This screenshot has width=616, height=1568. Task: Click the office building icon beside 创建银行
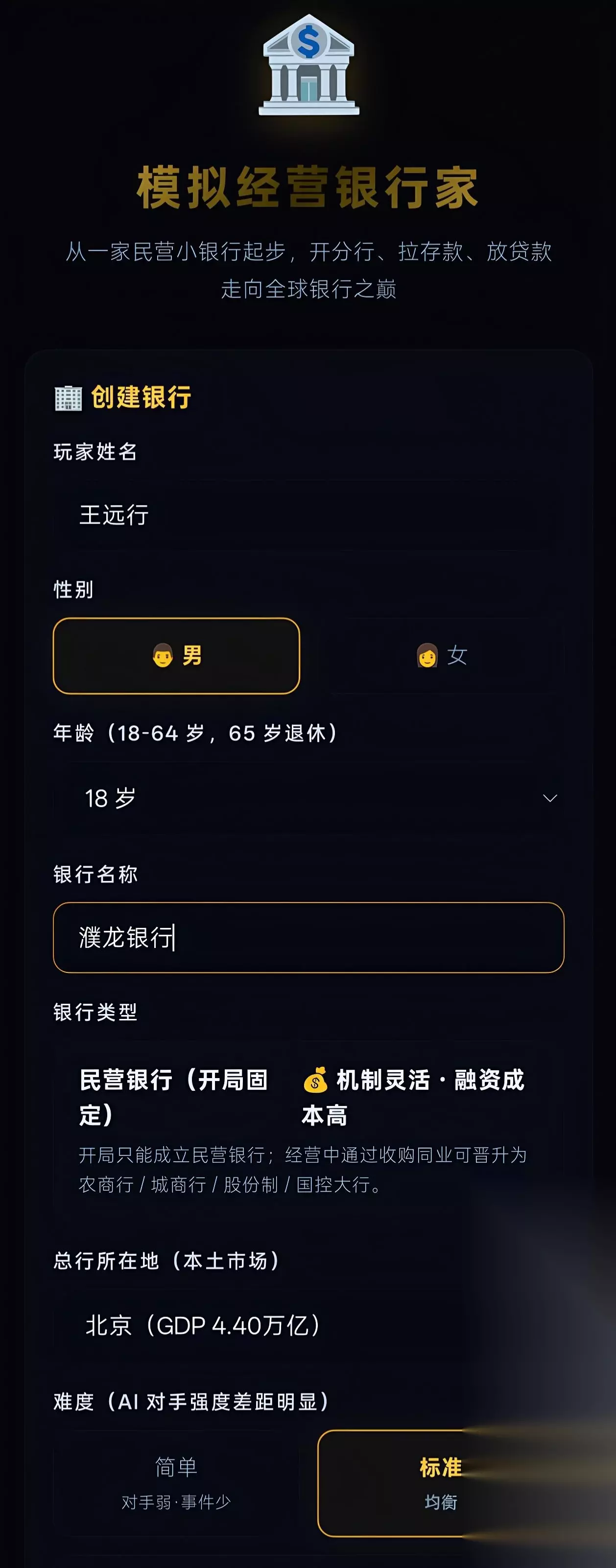point(68,398)
